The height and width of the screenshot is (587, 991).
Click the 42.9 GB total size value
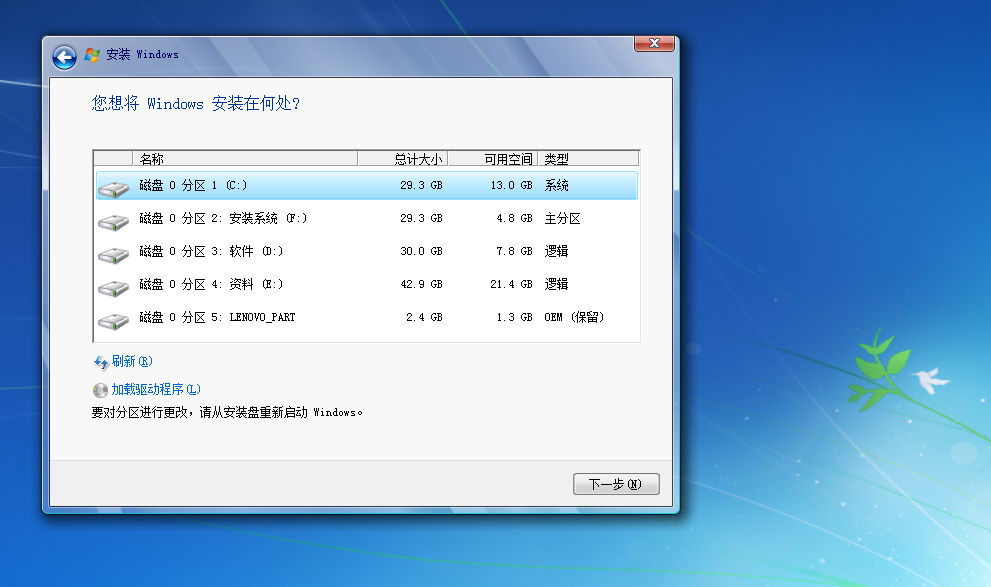[421, 284]
